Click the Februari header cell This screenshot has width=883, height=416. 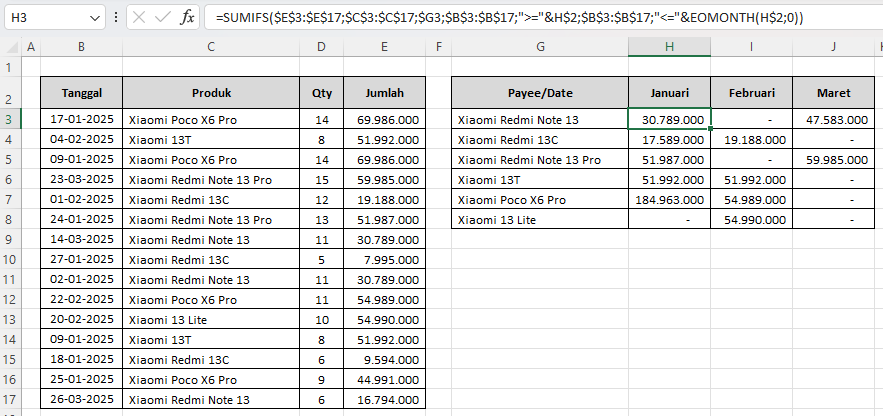751,93
